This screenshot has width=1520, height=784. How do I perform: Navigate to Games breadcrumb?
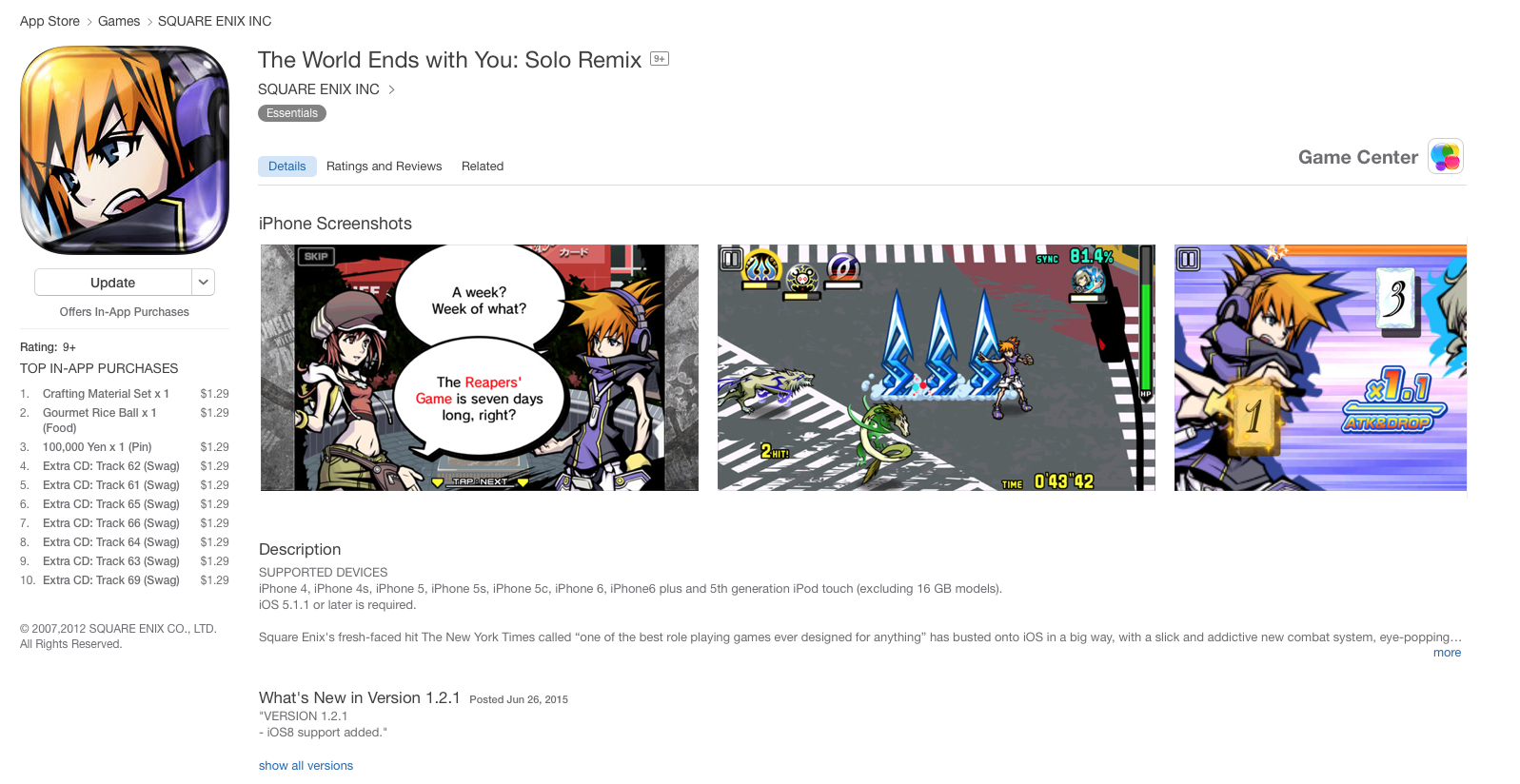(x=119, y=21)
